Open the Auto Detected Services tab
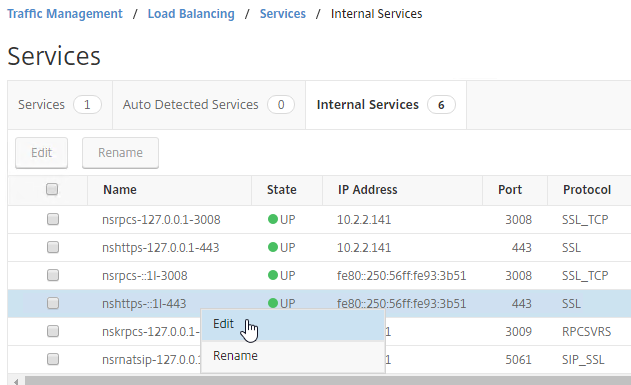 pos(209,105)
